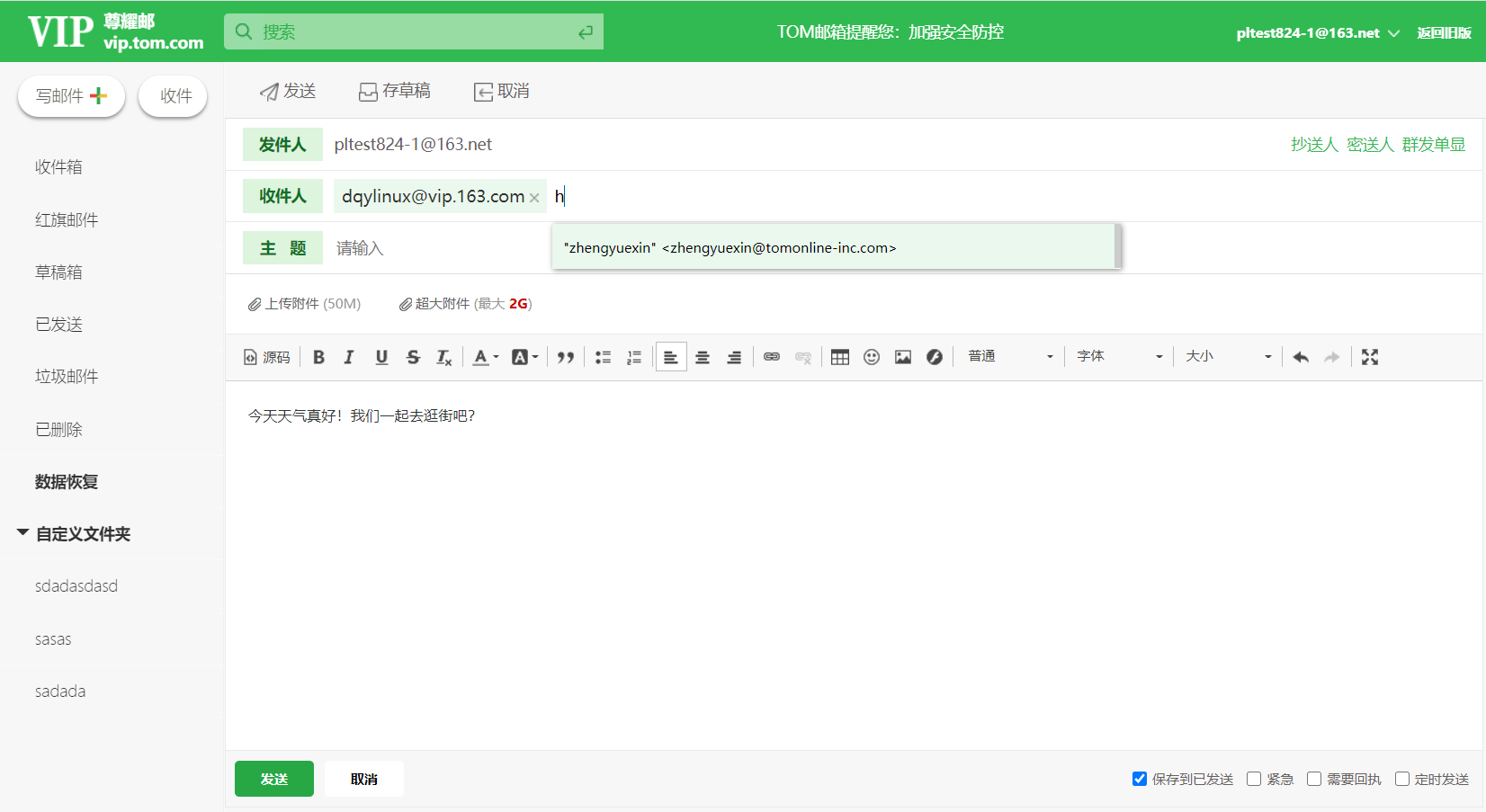Enable the 紧急 urgent checkbox

[x=1253, y=779]
